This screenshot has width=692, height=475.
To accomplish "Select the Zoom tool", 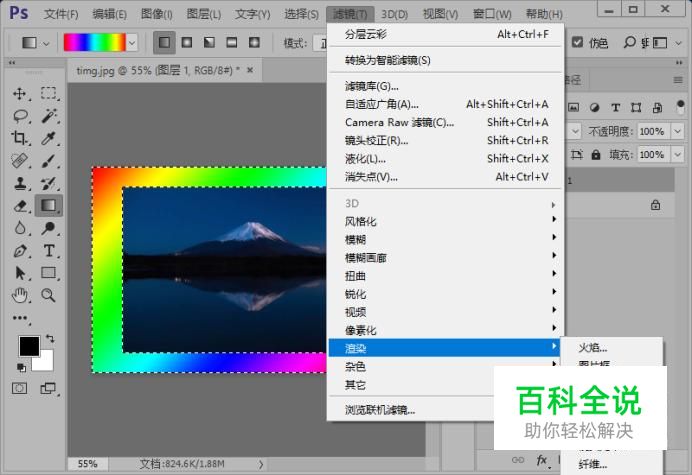I will pyautogui.click(x=49, y=295).
